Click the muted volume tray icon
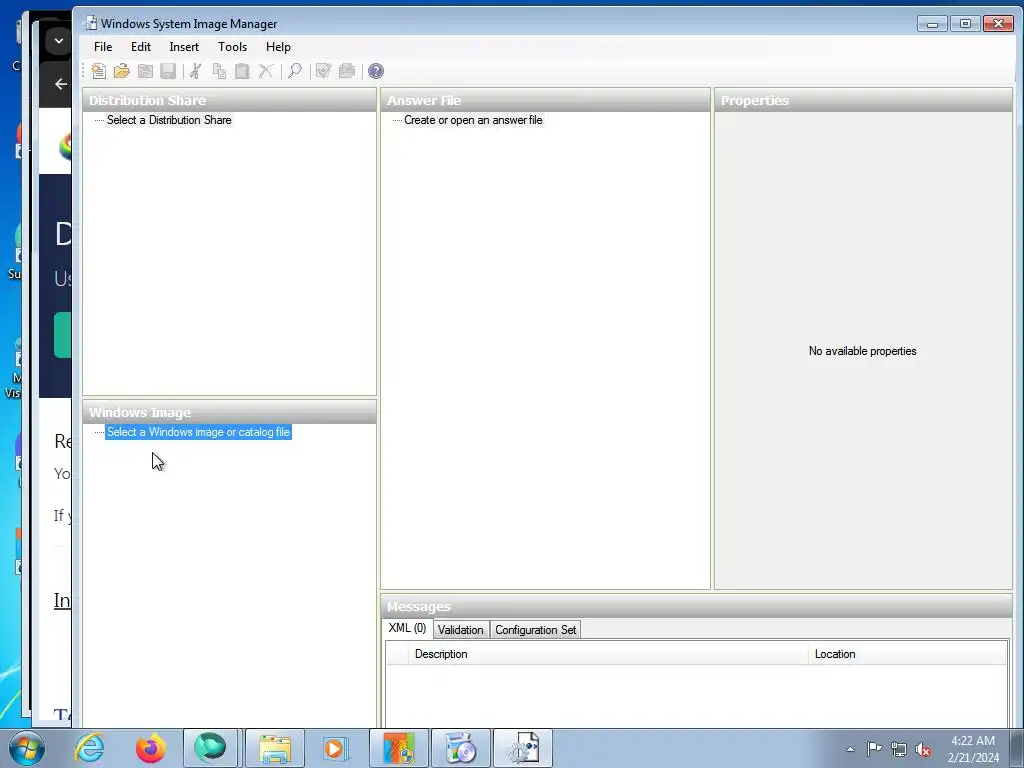 [923, 749]
